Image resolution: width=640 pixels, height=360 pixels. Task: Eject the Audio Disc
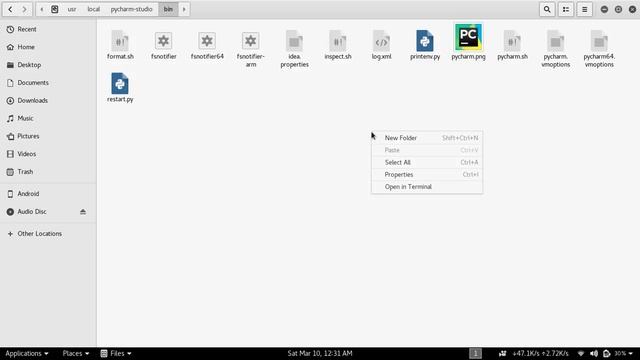click(83, 211)
